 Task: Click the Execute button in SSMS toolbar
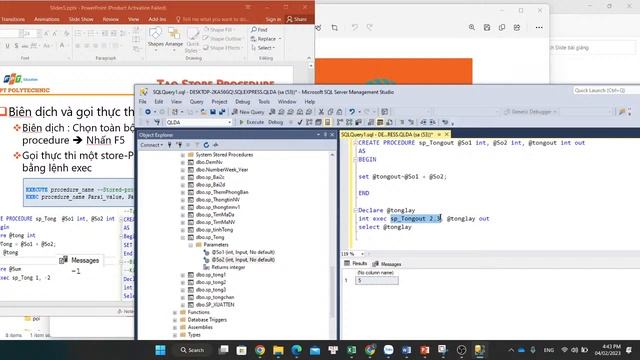(x=251, y=122)
